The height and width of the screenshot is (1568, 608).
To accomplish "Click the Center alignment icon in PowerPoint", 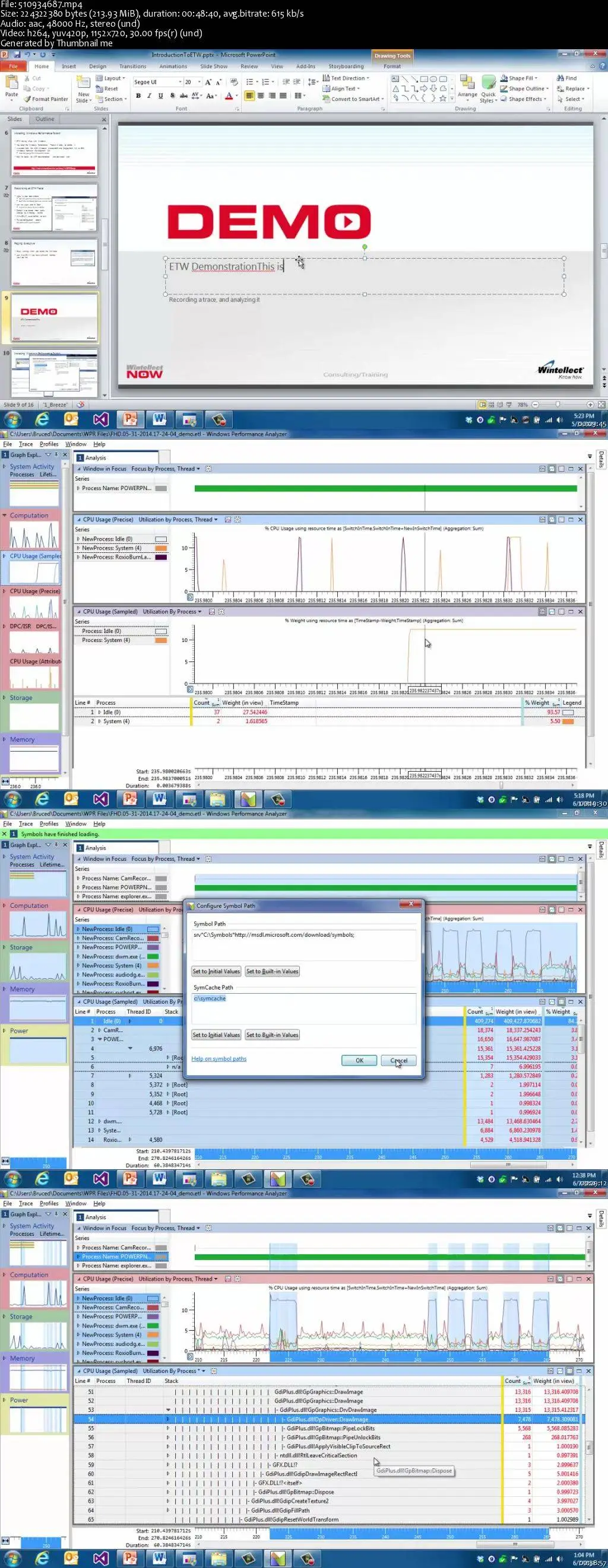I will 261,96.
